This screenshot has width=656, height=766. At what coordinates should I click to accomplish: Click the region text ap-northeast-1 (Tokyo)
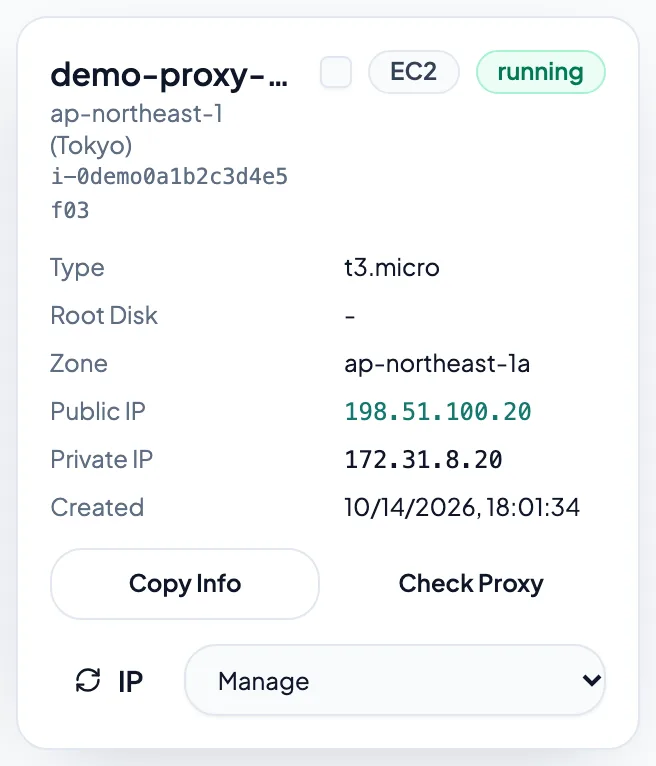pos(137,129)
